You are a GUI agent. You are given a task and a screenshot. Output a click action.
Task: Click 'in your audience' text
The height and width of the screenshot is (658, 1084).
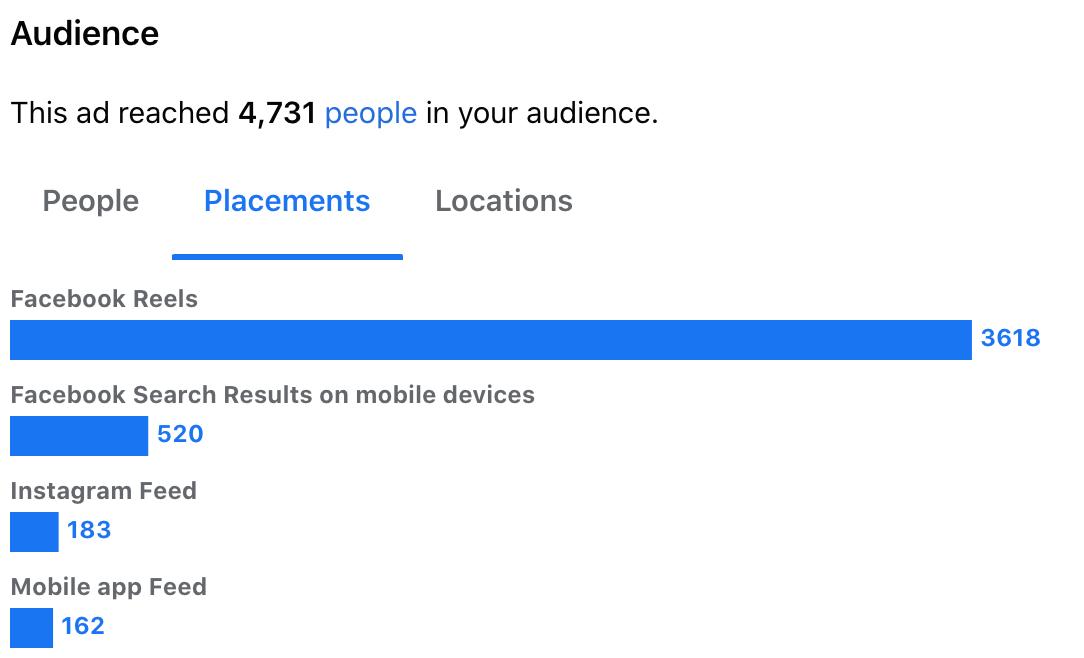[541, 113]
